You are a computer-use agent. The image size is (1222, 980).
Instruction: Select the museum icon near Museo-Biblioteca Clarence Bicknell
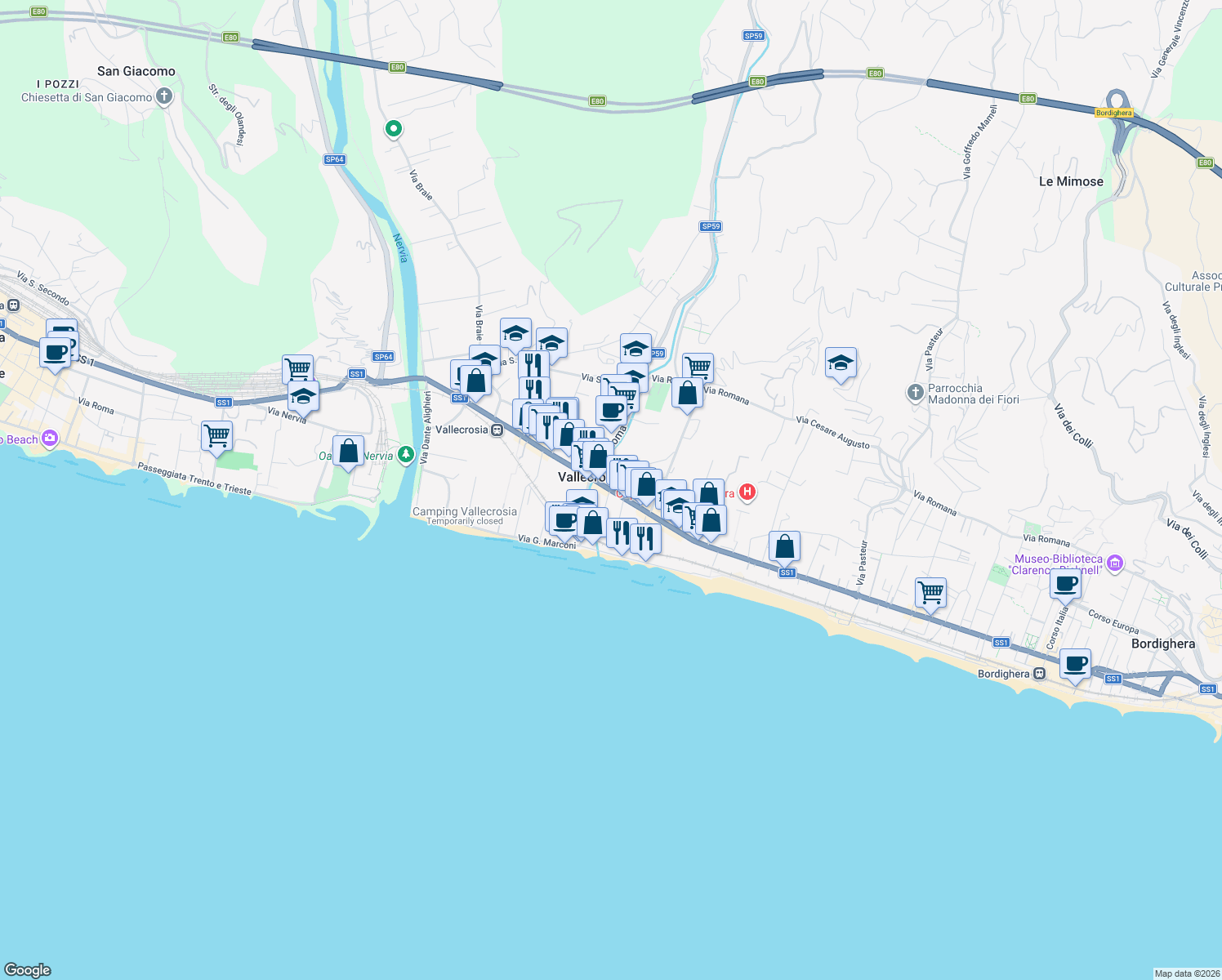1115,563
